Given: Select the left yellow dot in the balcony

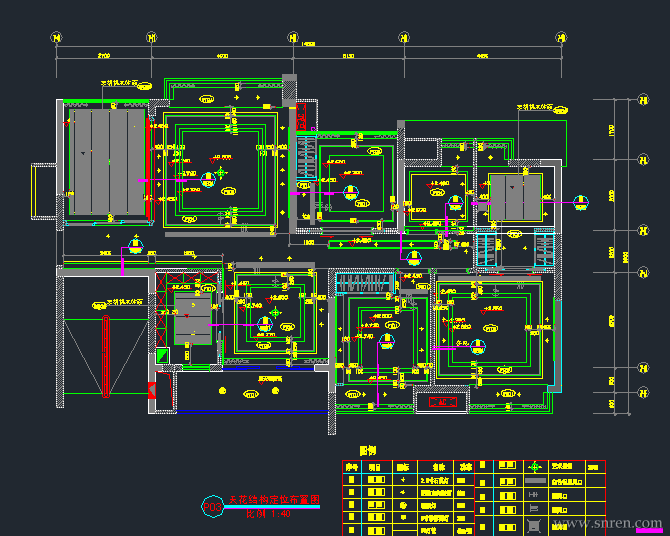Looking at the screenshot, I should [222, 390].
